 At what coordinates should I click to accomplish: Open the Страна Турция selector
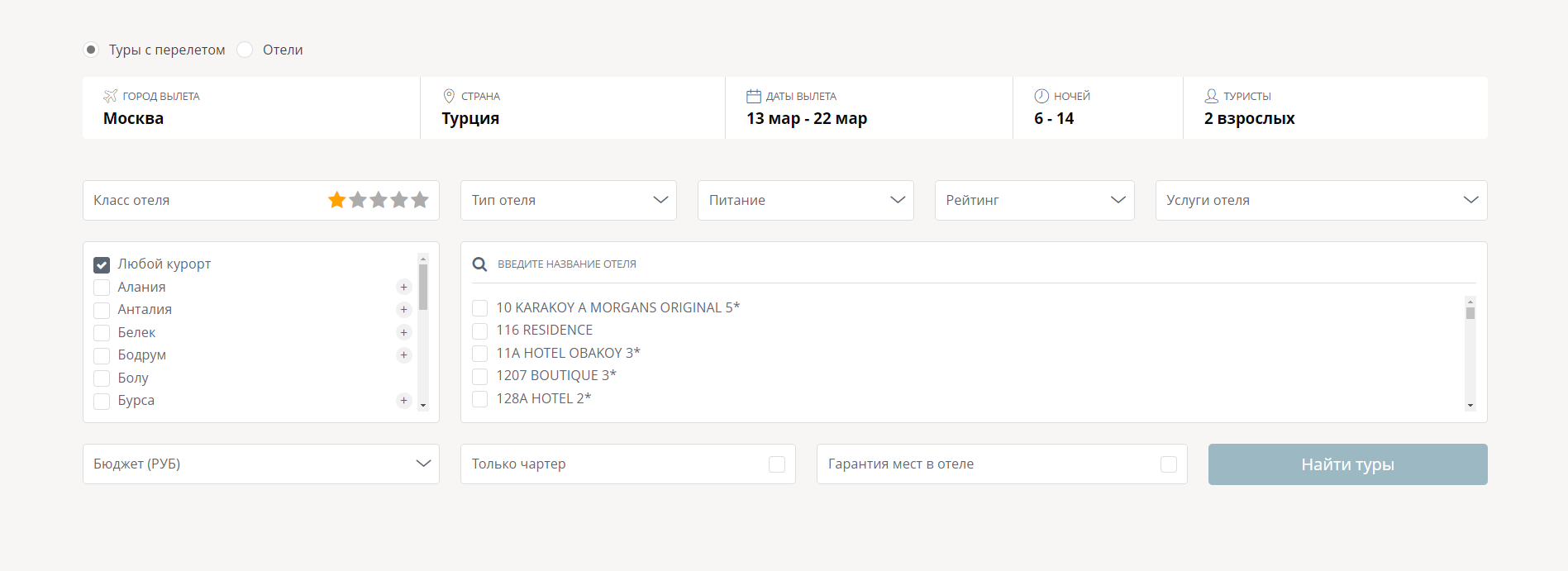(x=572, y=108)
